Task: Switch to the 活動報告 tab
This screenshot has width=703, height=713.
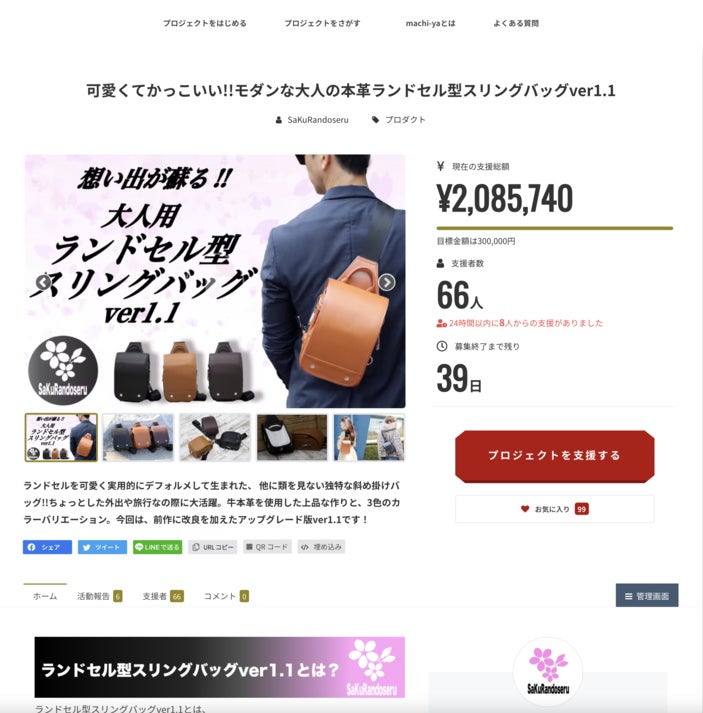Action: pos(100,596)
